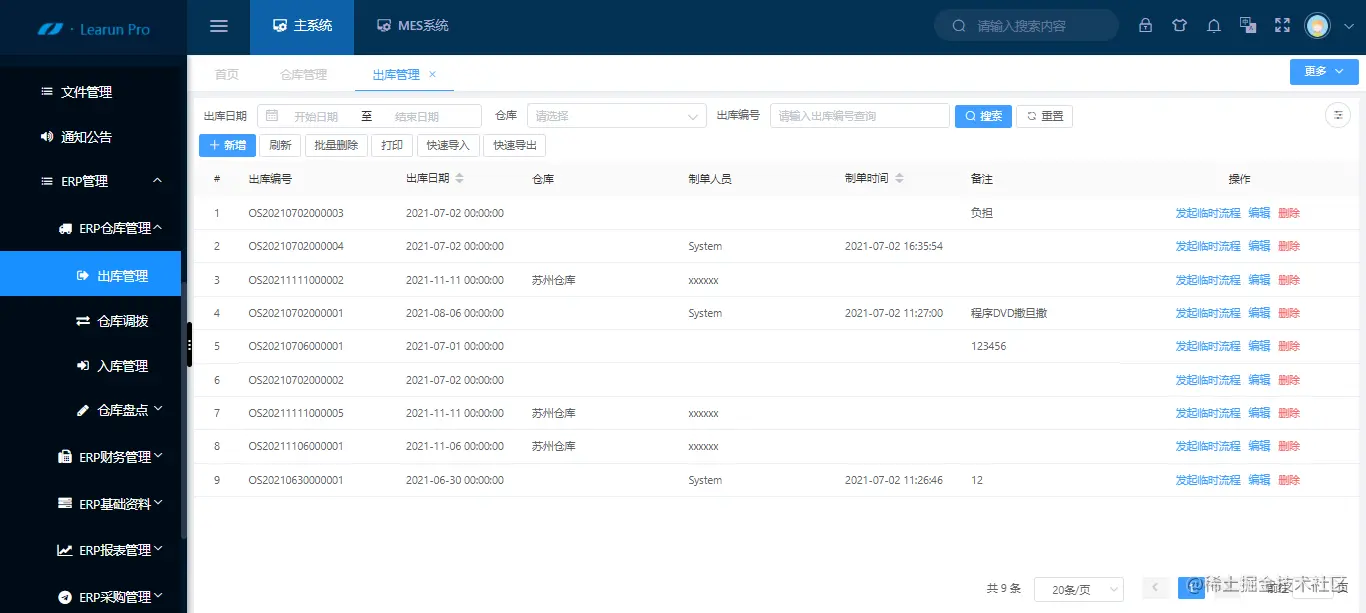This screenshot has width=1366, height=613.
Task: Click 发起临时流程 link in the first row
Action: (x=1207, y=212)
